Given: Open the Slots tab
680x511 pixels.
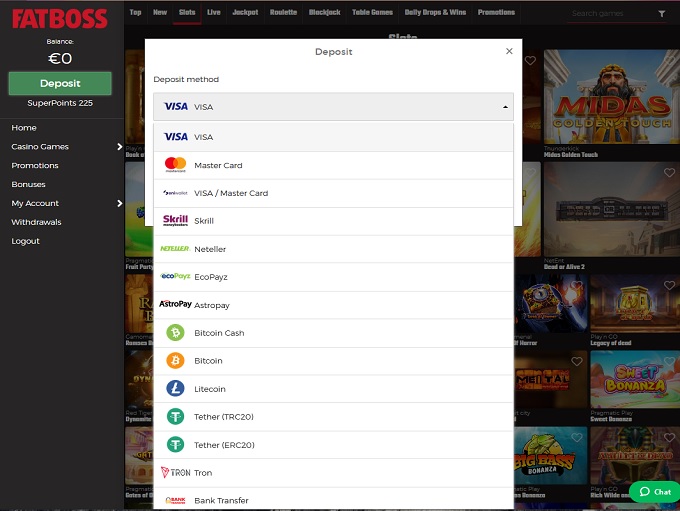Looking at the screenshot, I should coord(187,12).
